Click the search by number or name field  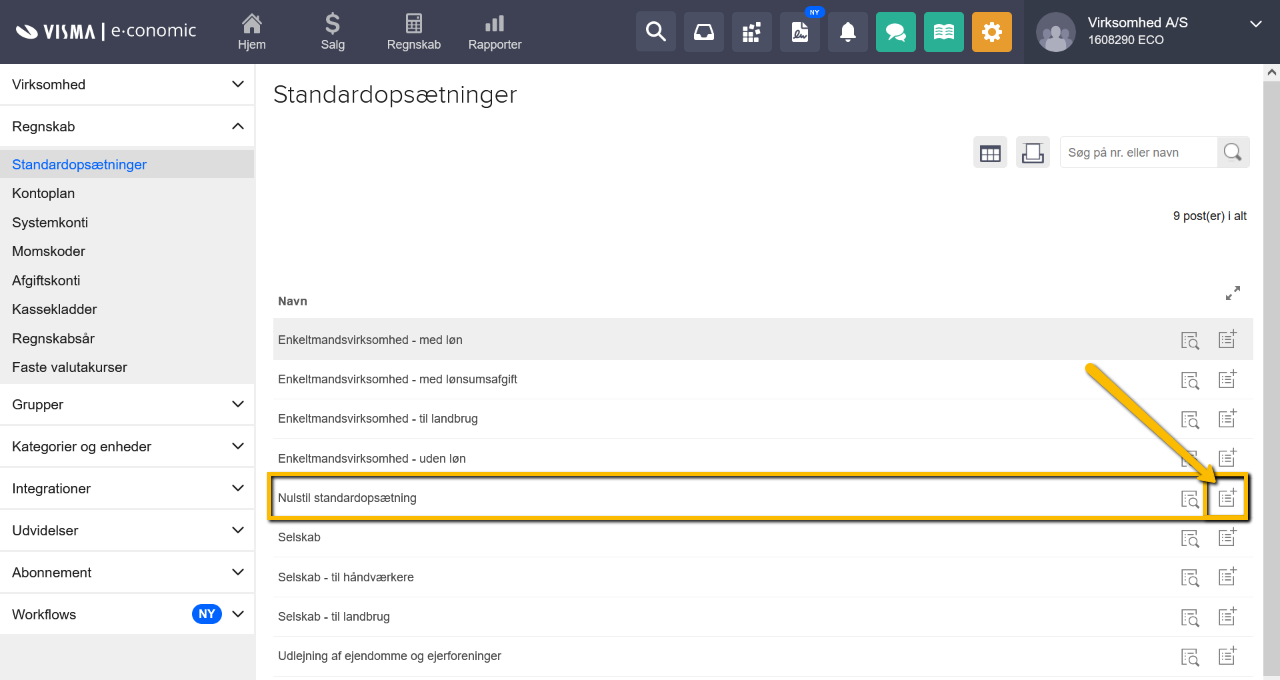click(1138, 153)
